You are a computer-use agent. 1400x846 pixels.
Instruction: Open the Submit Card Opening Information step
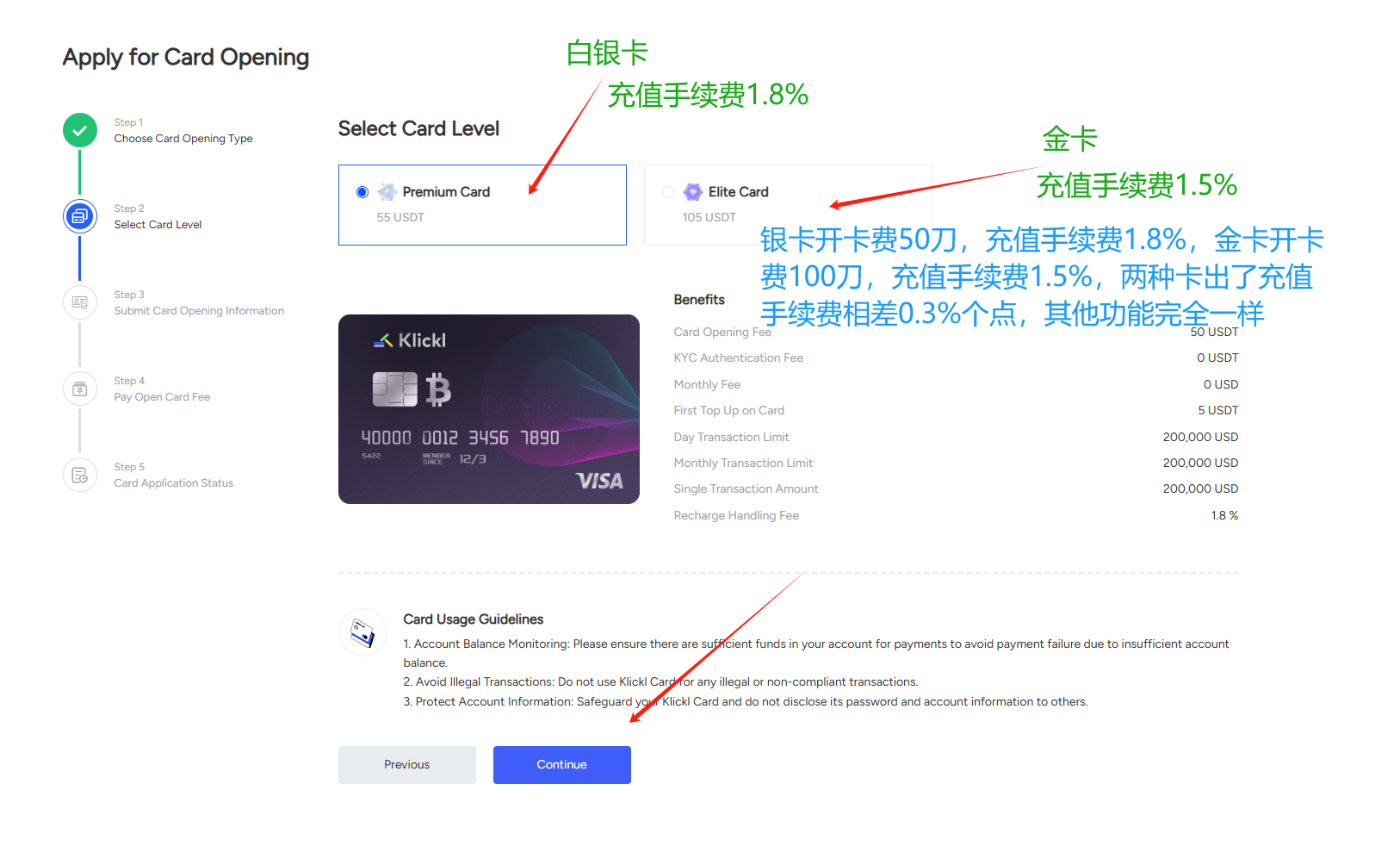(x=199, y=311)
